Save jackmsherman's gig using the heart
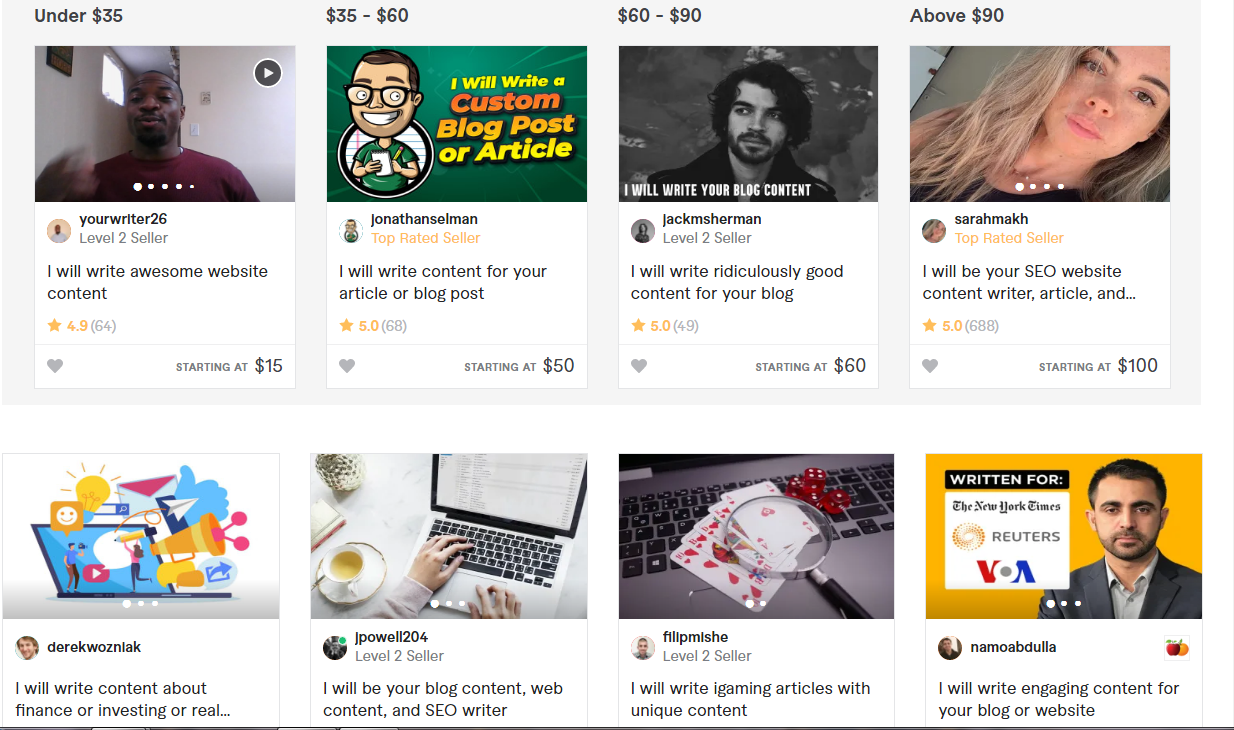1234x730 pixels. (639, 366)
